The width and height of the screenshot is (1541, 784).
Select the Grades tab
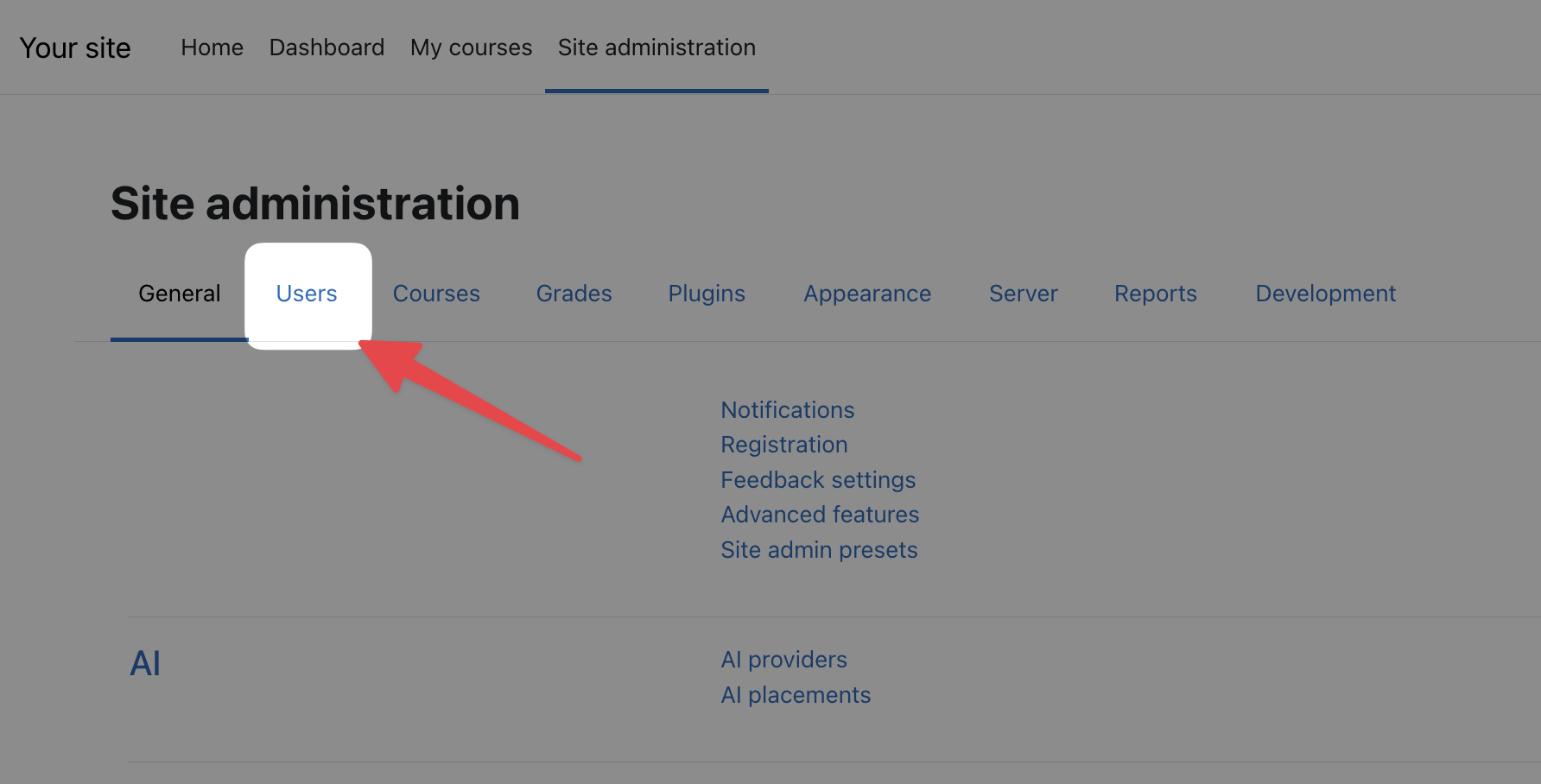tap(574, 294)
